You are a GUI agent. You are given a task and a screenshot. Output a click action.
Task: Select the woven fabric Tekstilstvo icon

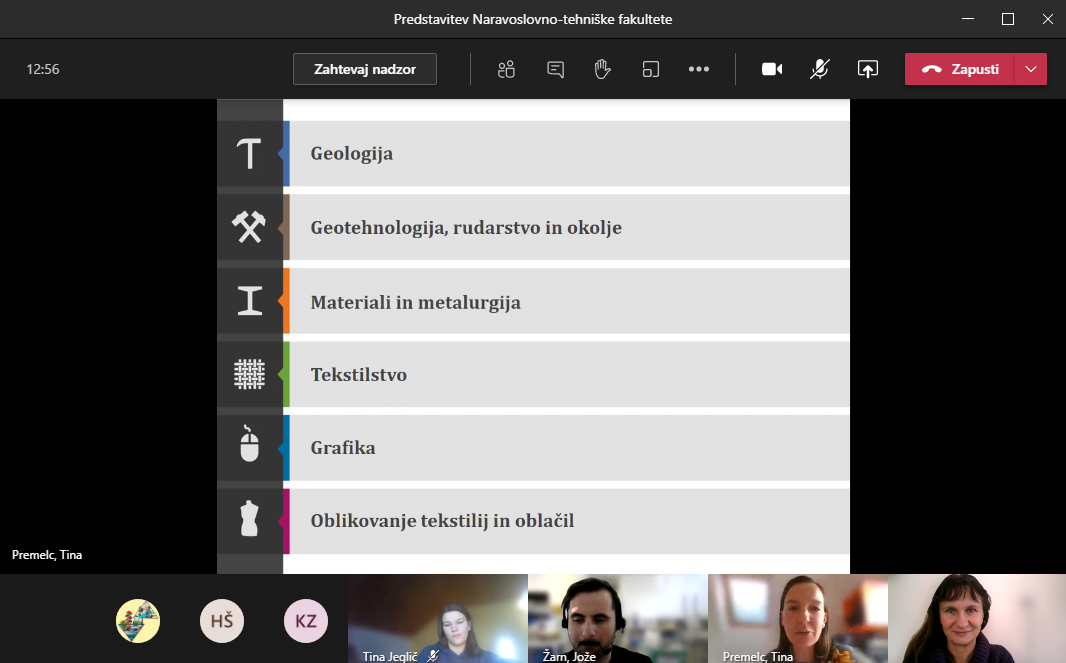coord(250,374)
